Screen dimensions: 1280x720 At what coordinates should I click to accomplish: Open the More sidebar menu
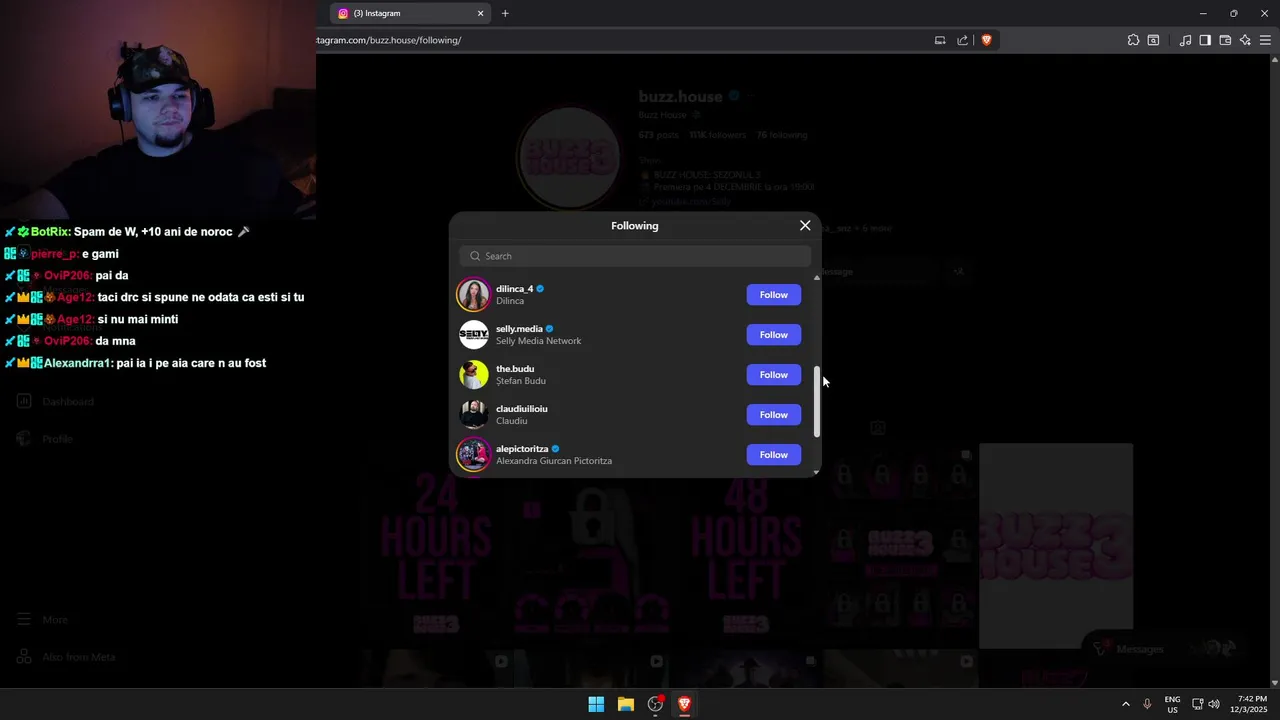[43, 620]
